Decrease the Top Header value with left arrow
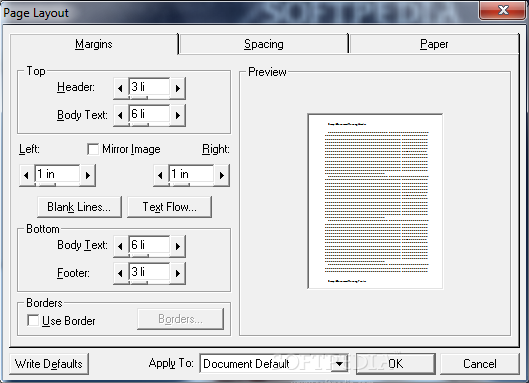The image size is (529, 383). pyautogui.click(x=120, y=88)
